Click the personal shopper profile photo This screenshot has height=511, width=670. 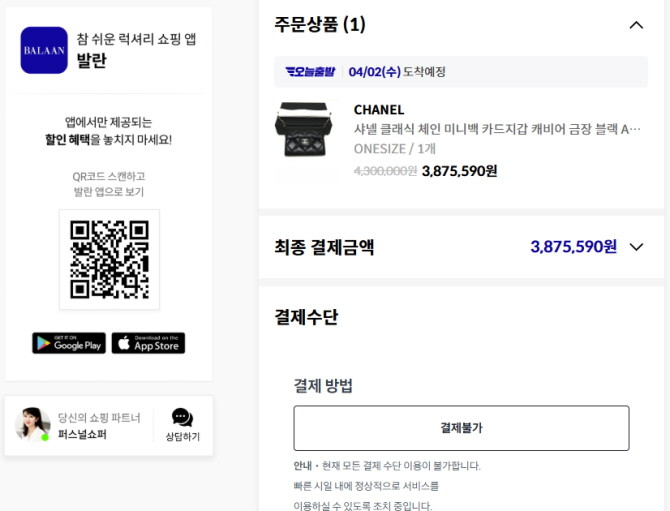coord(32,424)
